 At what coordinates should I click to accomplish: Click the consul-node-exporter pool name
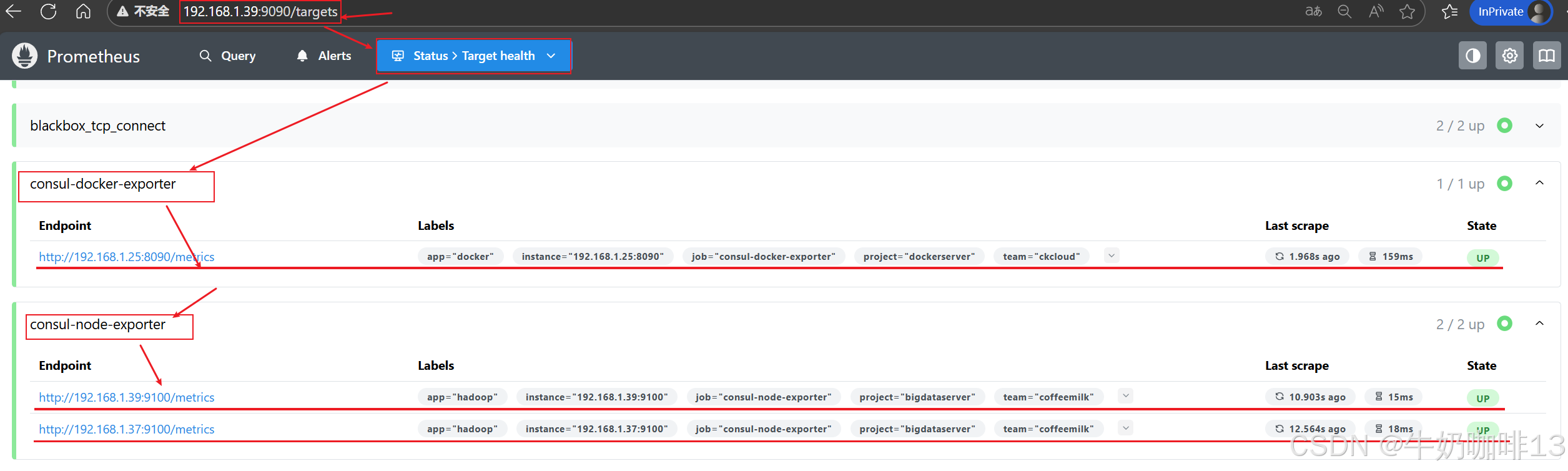coord(98,324)
